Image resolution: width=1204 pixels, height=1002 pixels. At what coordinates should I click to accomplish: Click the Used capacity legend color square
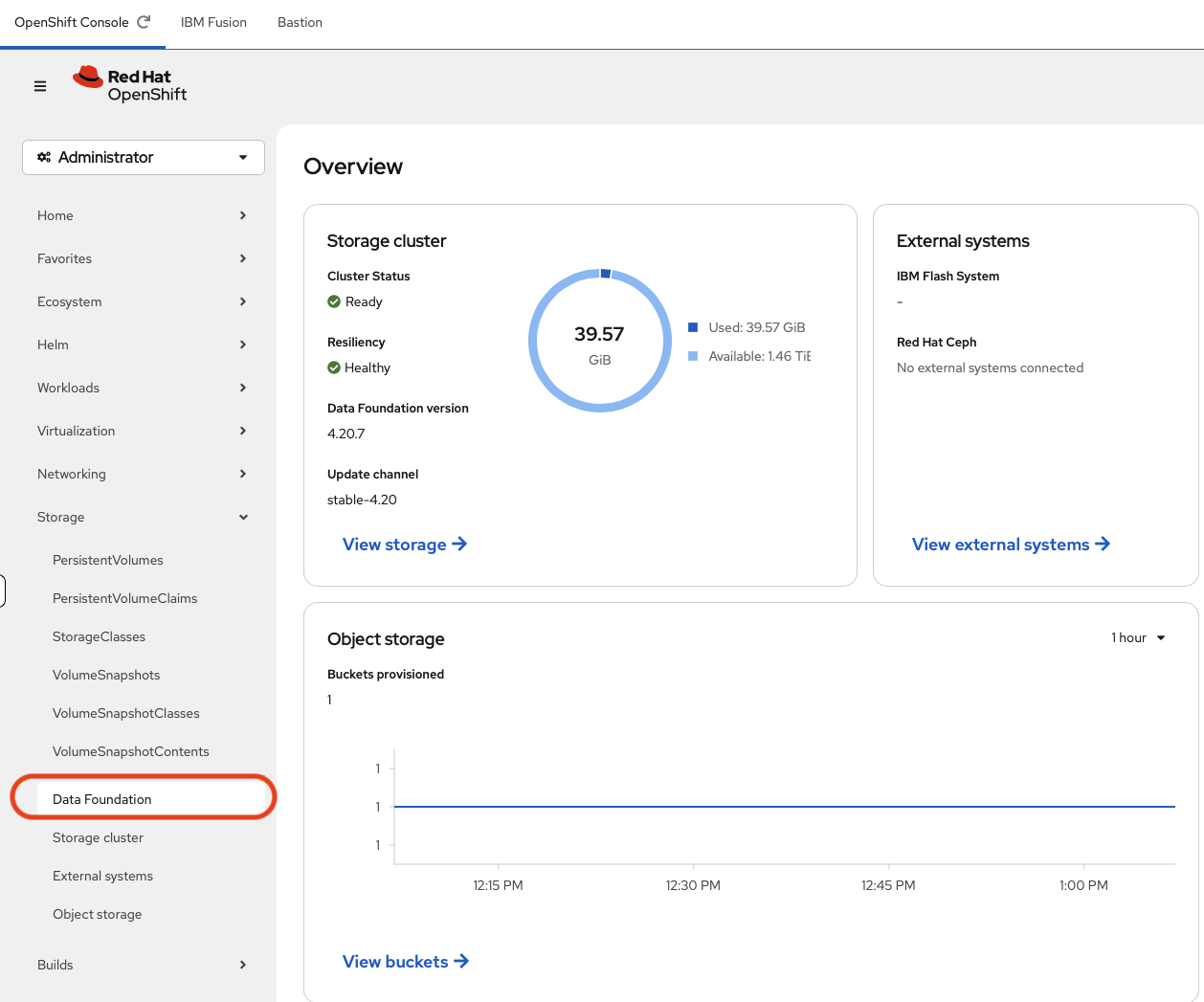[693, 327]
